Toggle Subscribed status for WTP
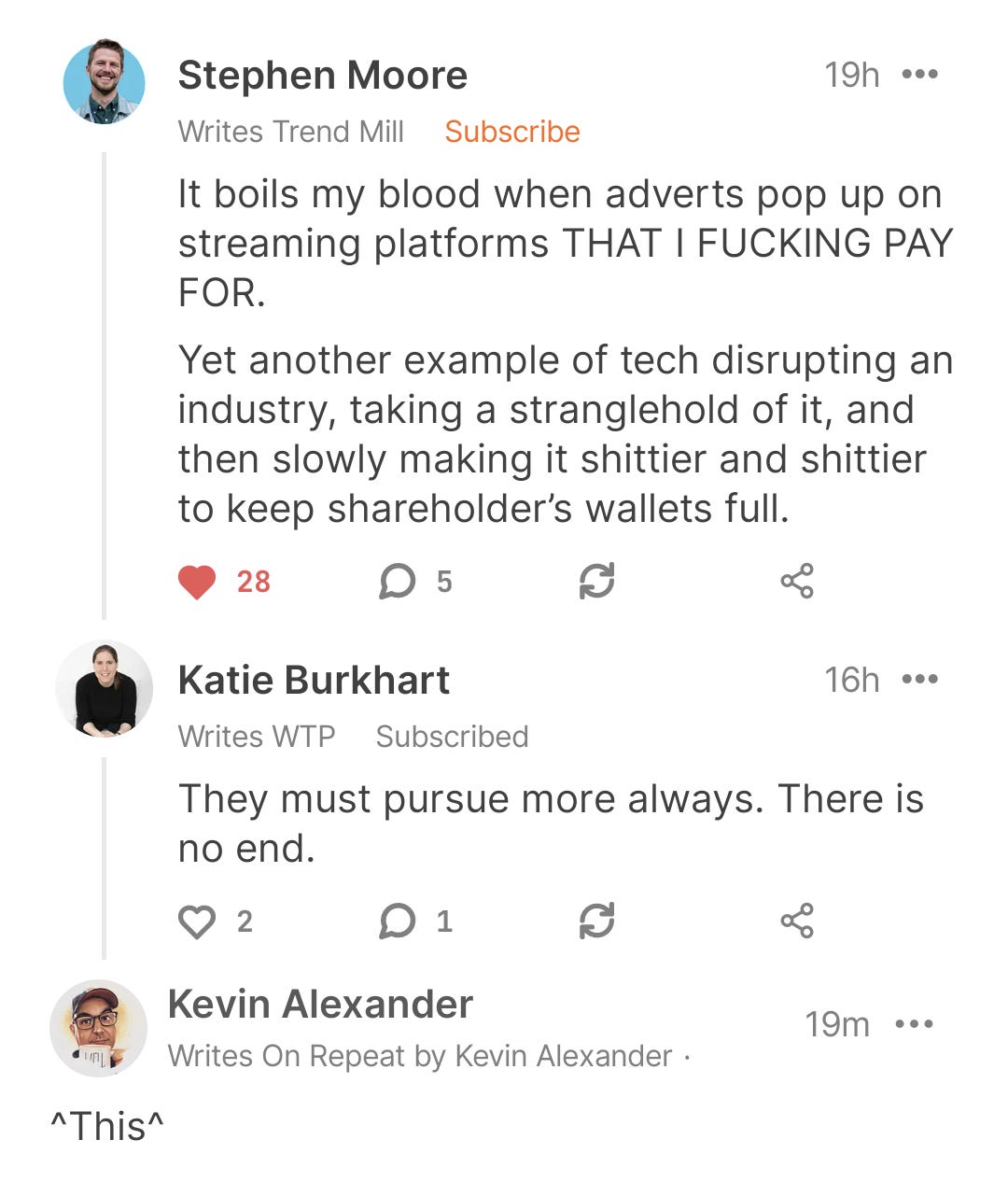The height and width of the screenshot is (1182, 1008). tap(452, 737)
